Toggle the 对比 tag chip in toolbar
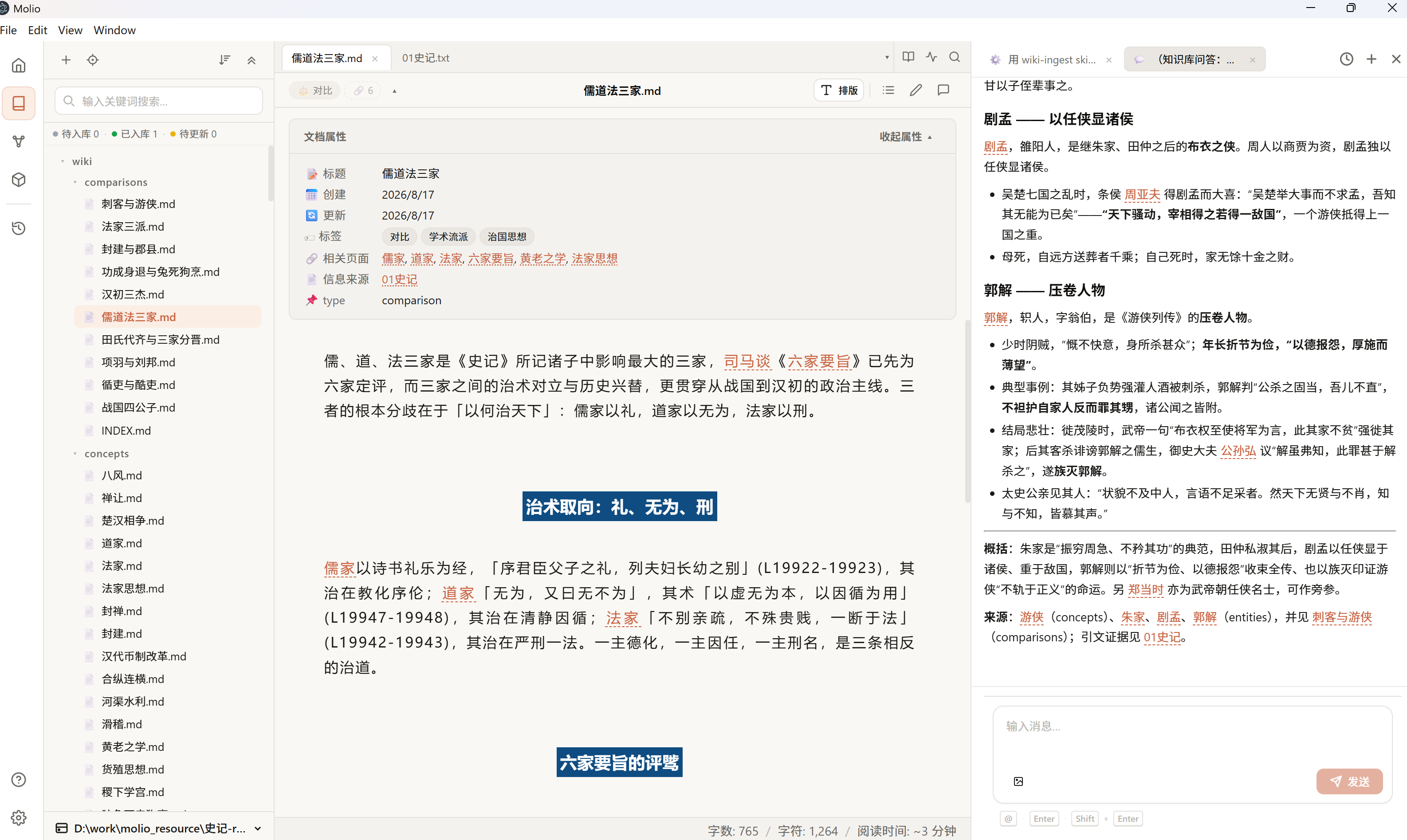Viewport: 1407px width, 840px height. click(x=314, y=90)
